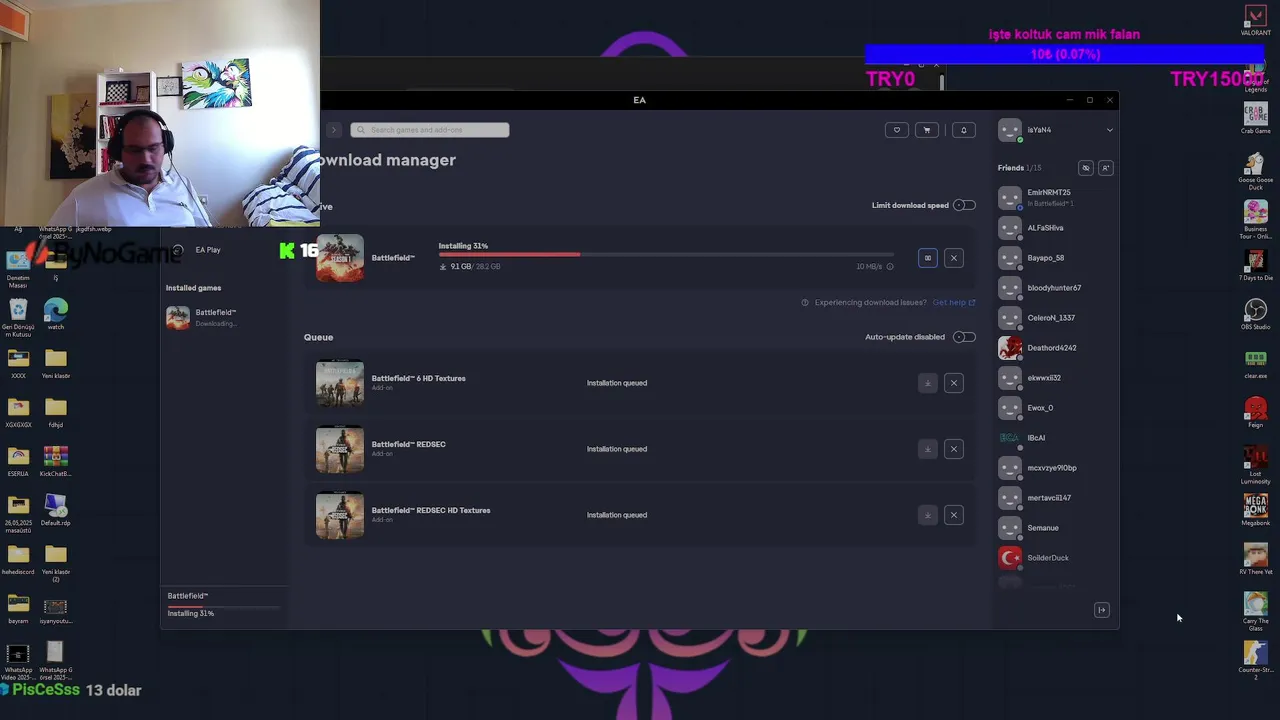Hide the friends list via the eye-slash icon
This screenshot has width=1280, height=720.
pos(1086,168)
